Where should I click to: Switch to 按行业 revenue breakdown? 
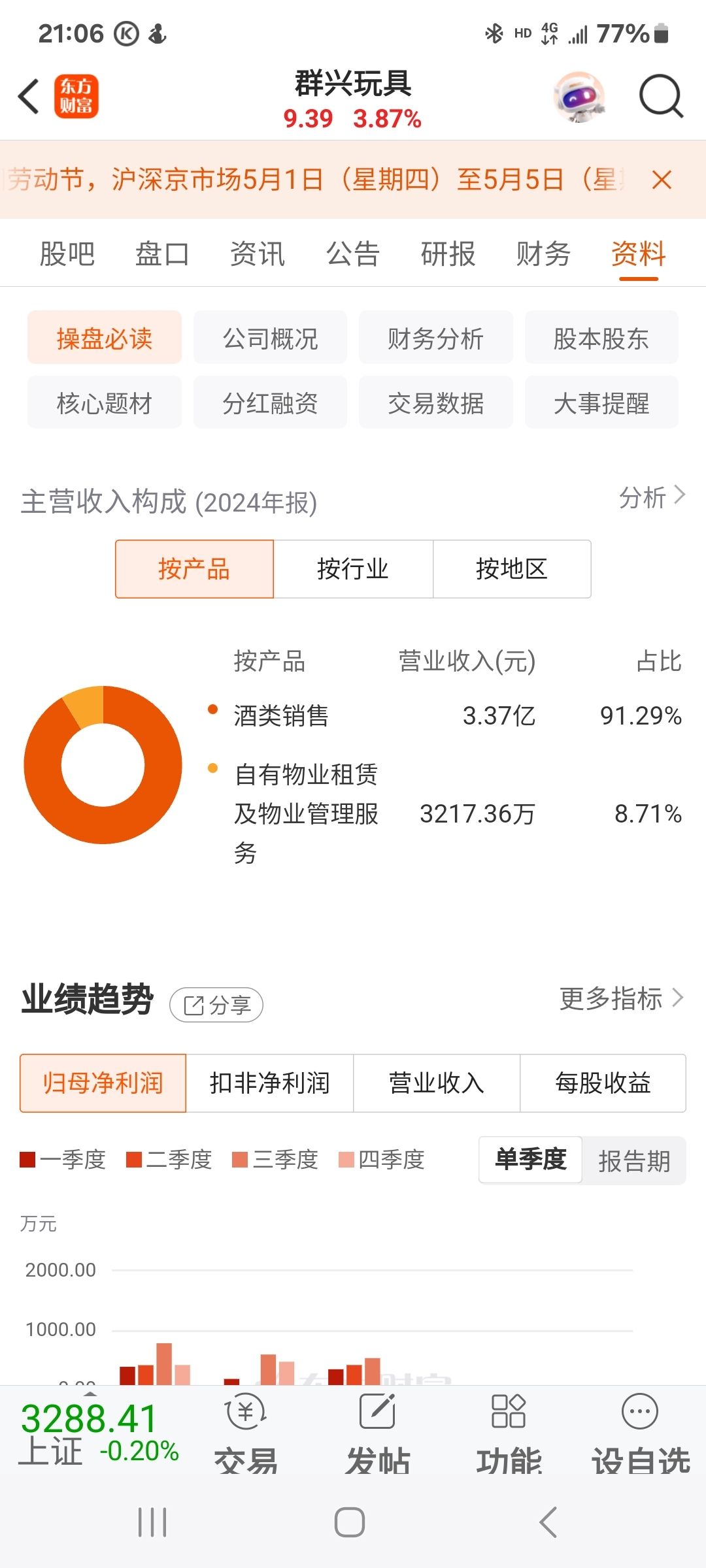[353, 569]
